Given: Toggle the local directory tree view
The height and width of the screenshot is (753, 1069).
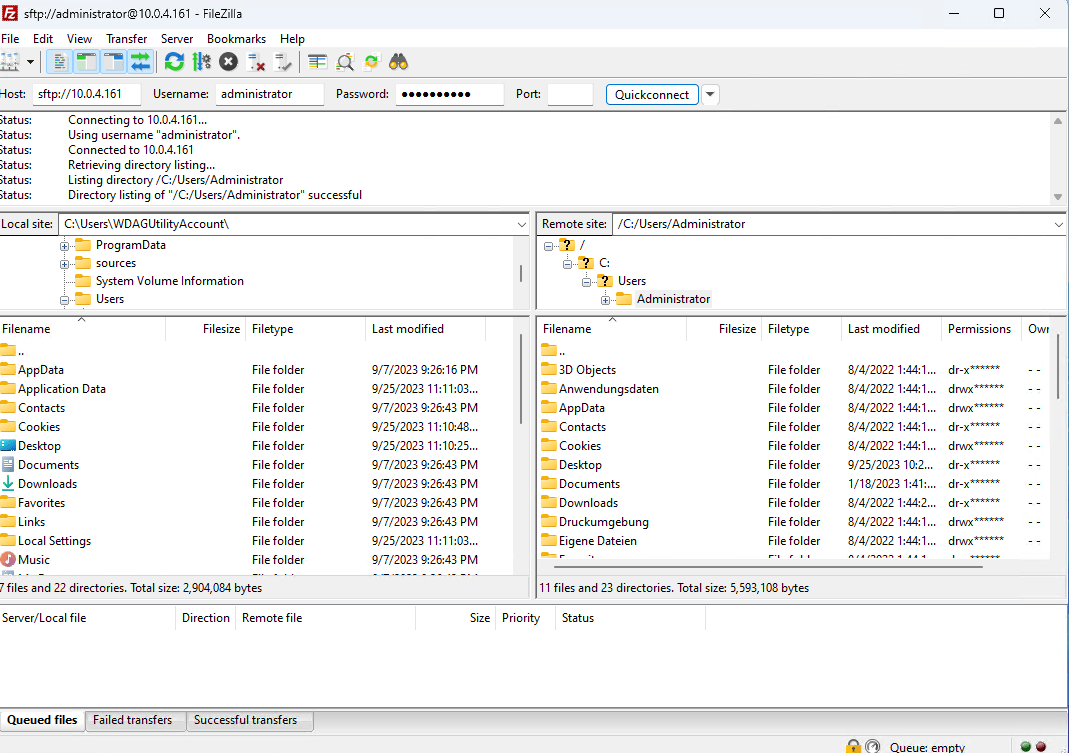Looking at the screenshot, I should pos(85,61).
